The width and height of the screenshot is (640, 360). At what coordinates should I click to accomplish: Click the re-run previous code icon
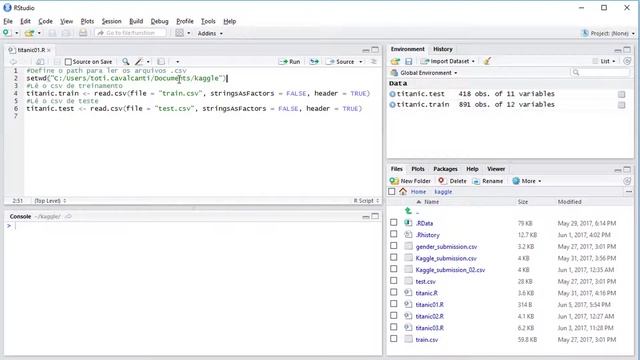click(x=314, y=62)
